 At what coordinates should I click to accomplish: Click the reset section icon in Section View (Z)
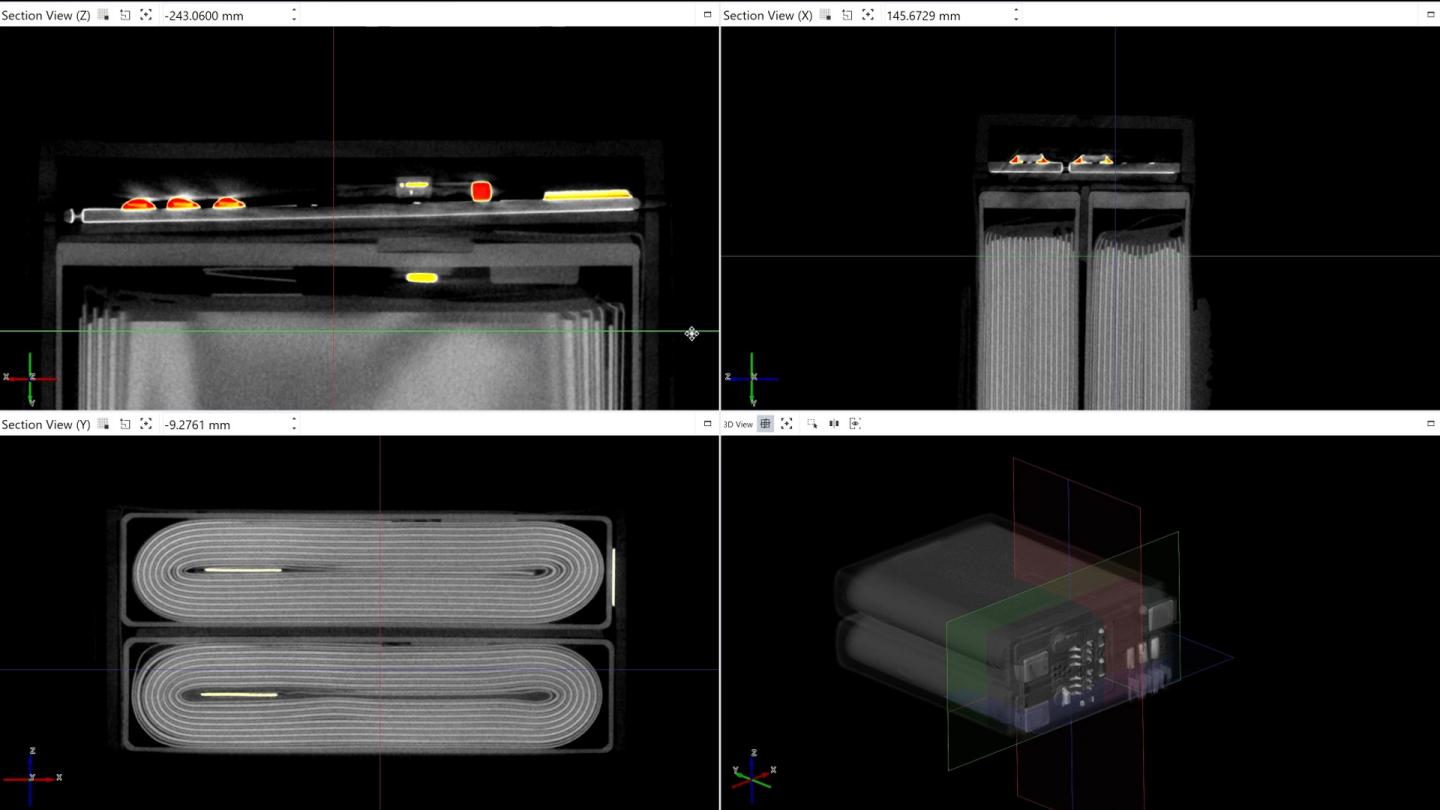(x=124, y=15)
